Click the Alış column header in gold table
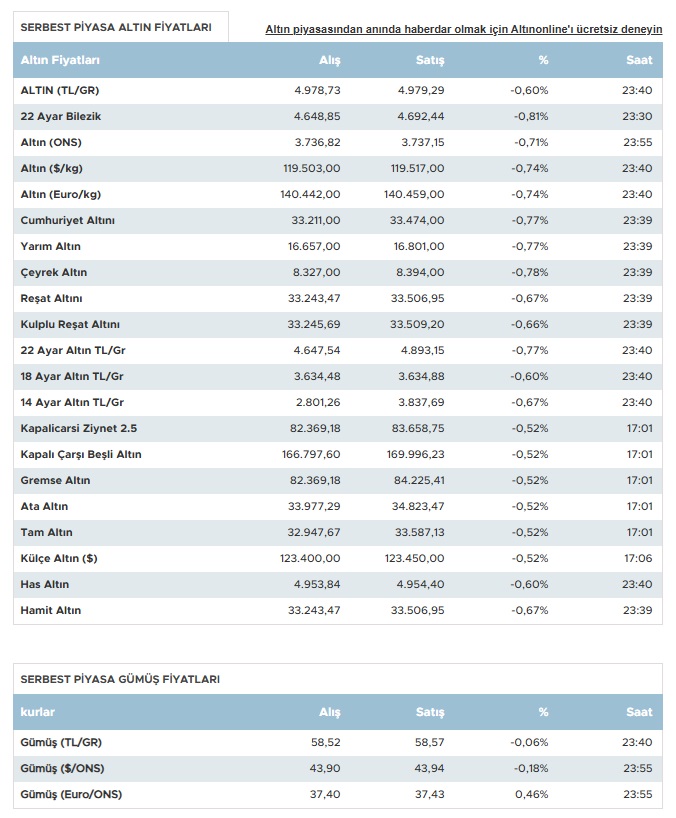Screen dimensions: 676x818 [330, 61]
